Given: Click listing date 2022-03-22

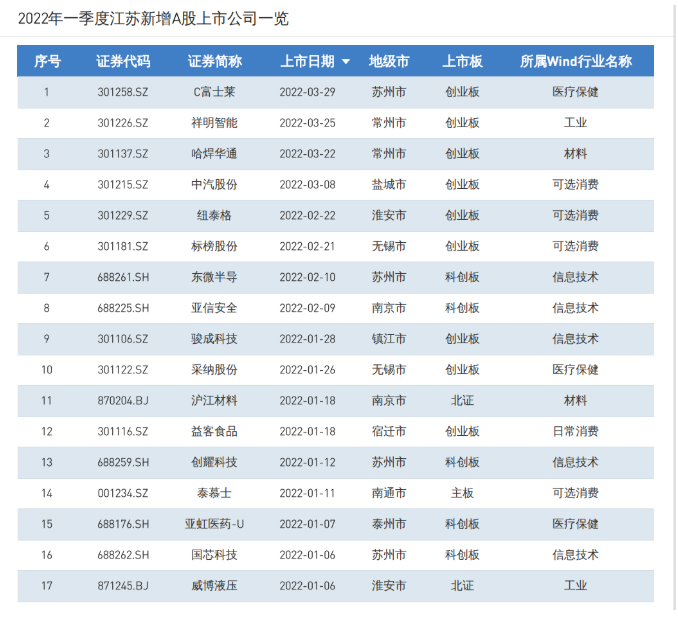Looking at the screenshot, I should pos(307,154).
